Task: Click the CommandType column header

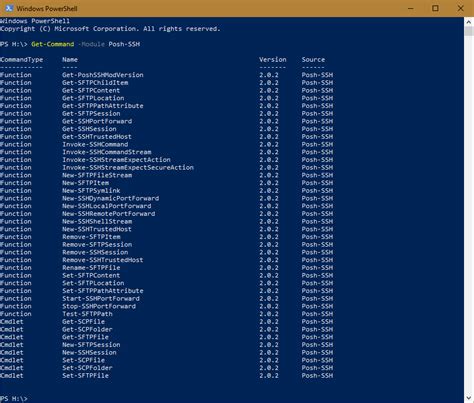Action: point(22,60)
